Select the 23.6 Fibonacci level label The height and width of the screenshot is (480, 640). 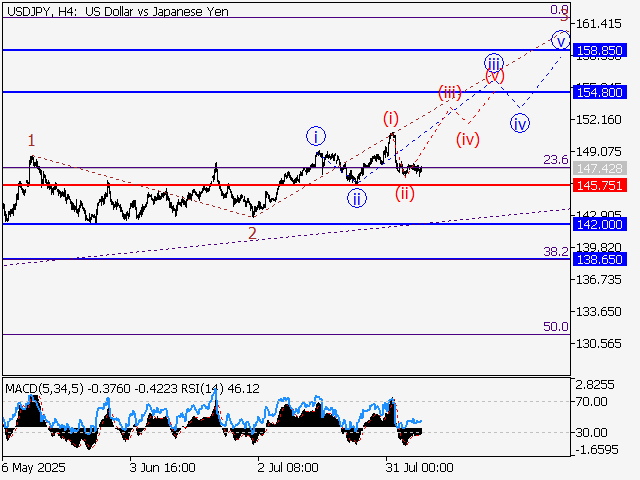[555, 159]
